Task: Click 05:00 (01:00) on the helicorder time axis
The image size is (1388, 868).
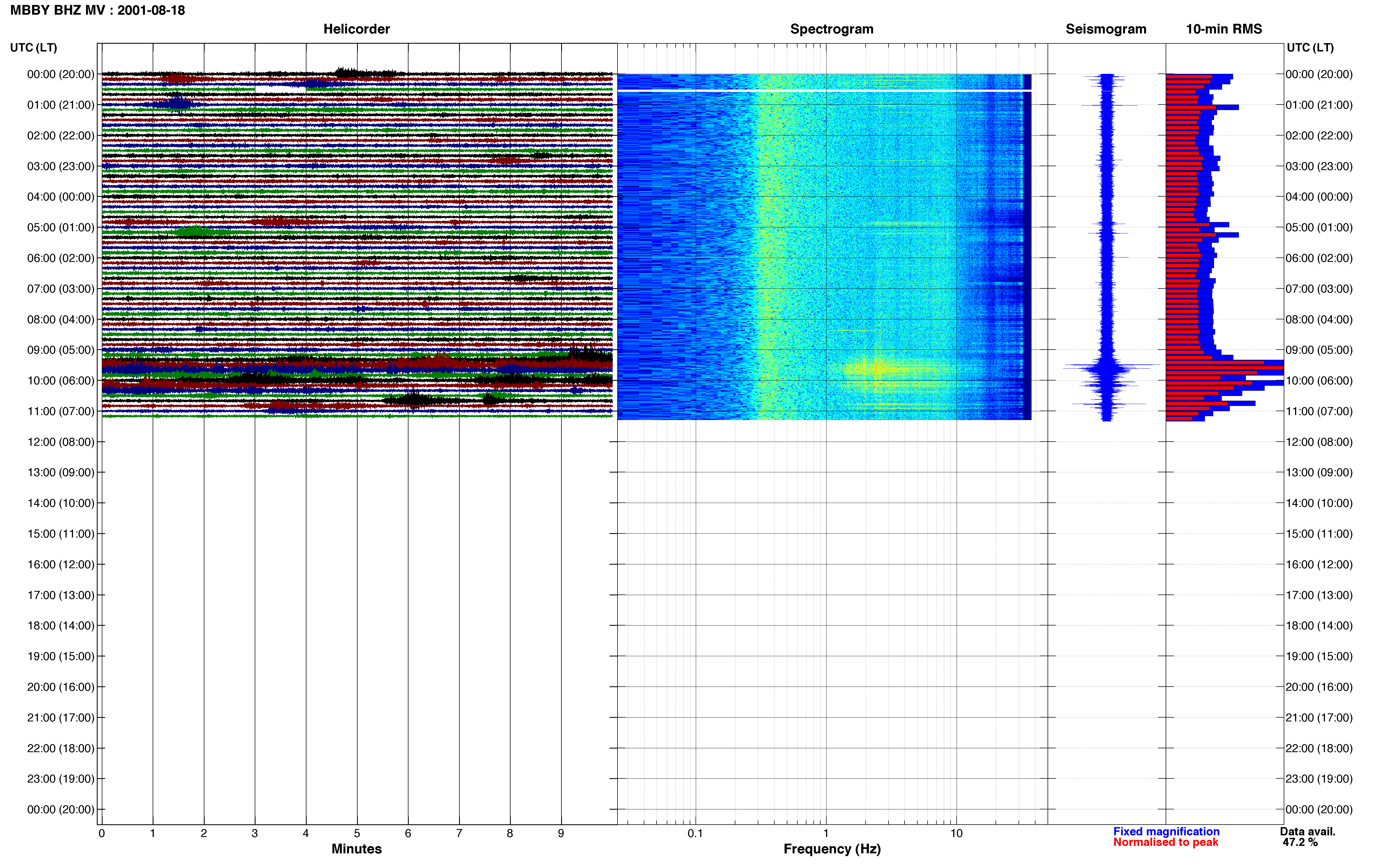Action: point(61,227)
